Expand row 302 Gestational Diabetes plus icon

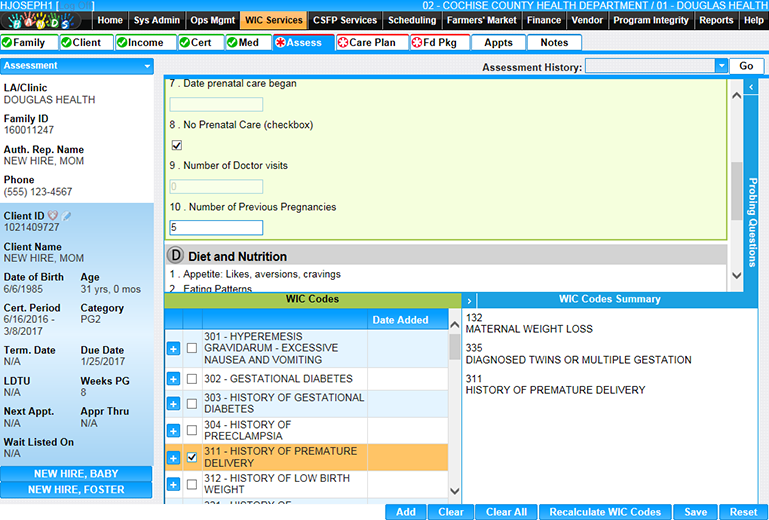pos(173,380)
